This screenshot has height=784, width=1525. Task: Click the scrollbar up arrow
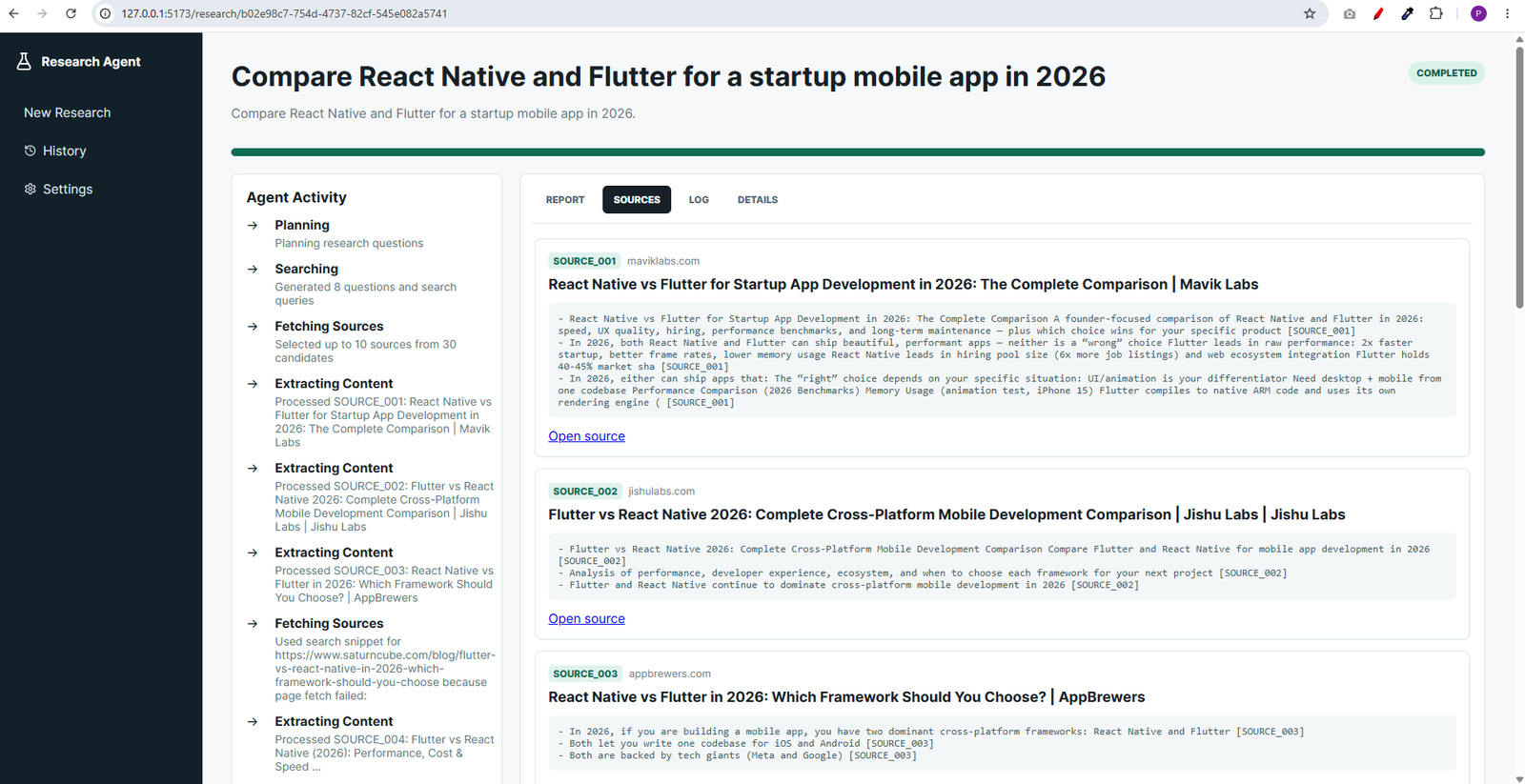(x=1519, y=39)
